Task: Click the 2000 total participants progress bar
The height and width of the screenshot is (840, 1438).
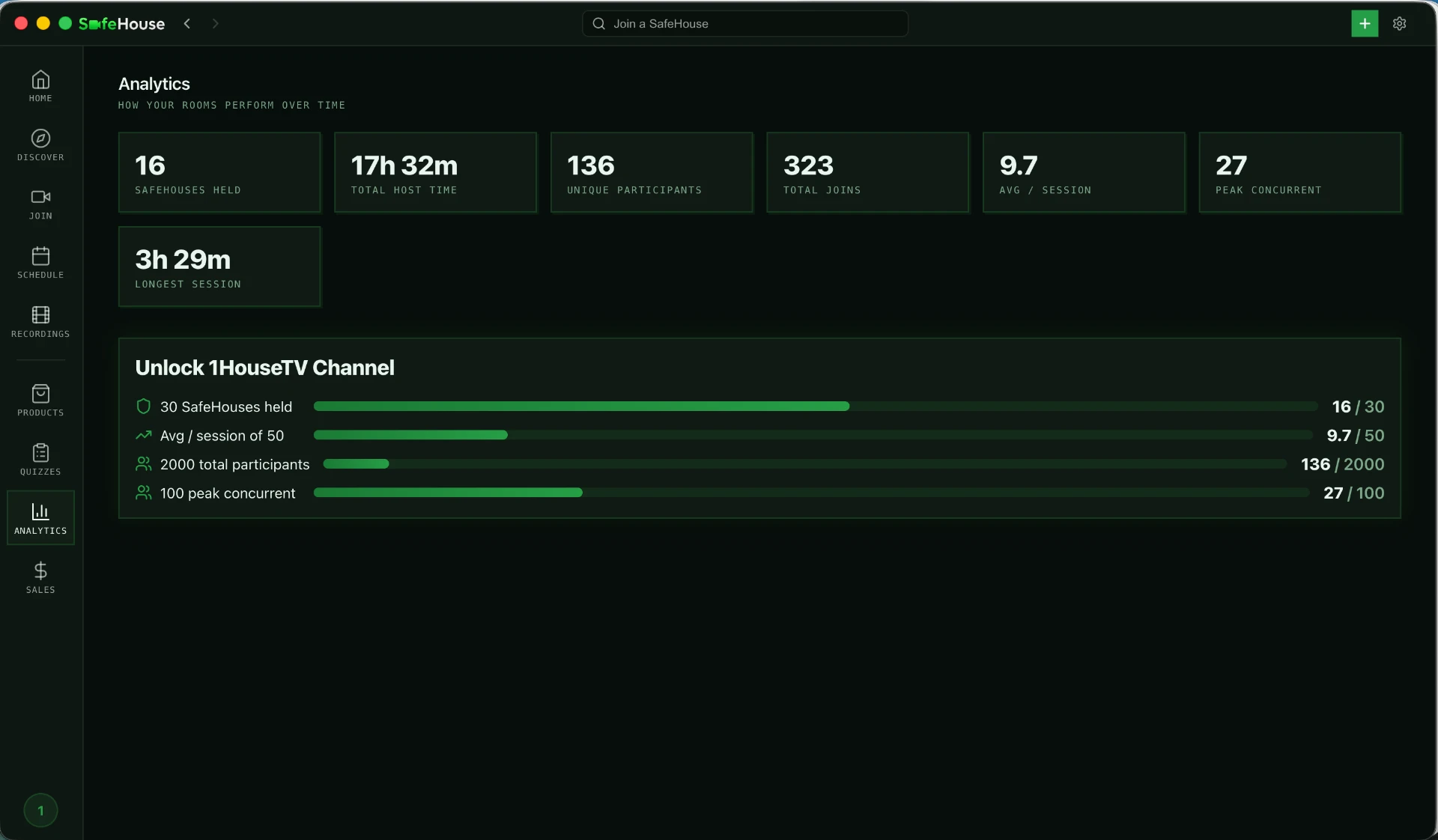Action: pos(805,464)
